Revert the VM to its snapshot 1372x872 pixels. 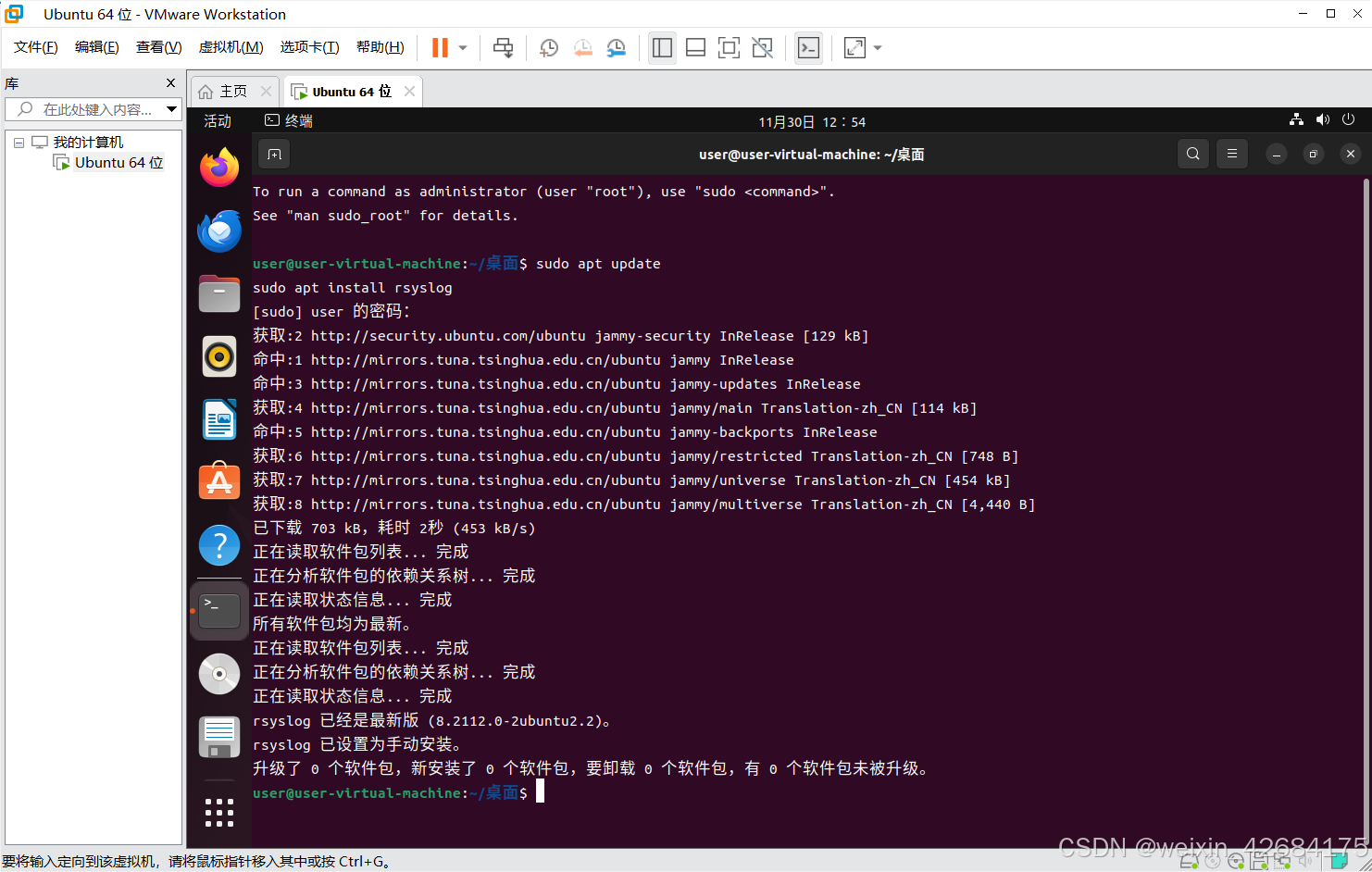tap(582, 48)
